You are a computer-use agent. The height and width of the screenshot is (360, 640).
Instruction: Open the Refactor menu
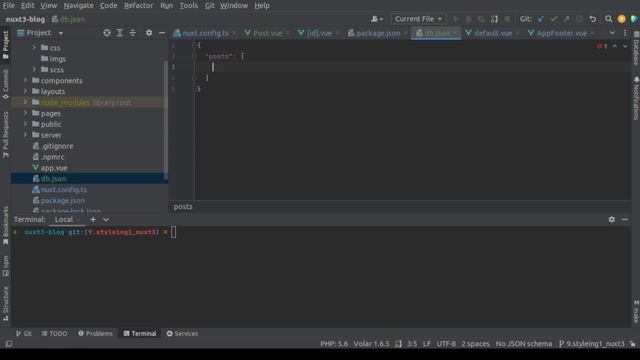(x=138, y=6)
